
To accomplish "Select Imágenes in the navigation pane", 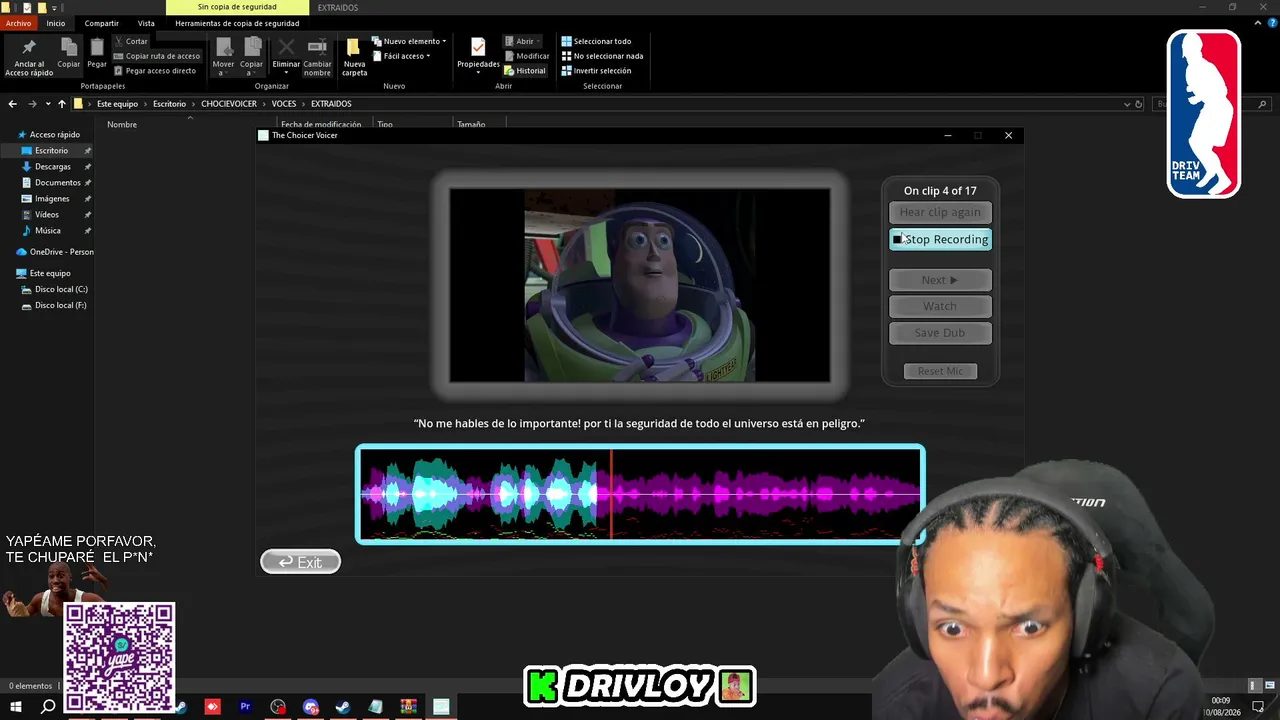I will (x=52, y=199).
